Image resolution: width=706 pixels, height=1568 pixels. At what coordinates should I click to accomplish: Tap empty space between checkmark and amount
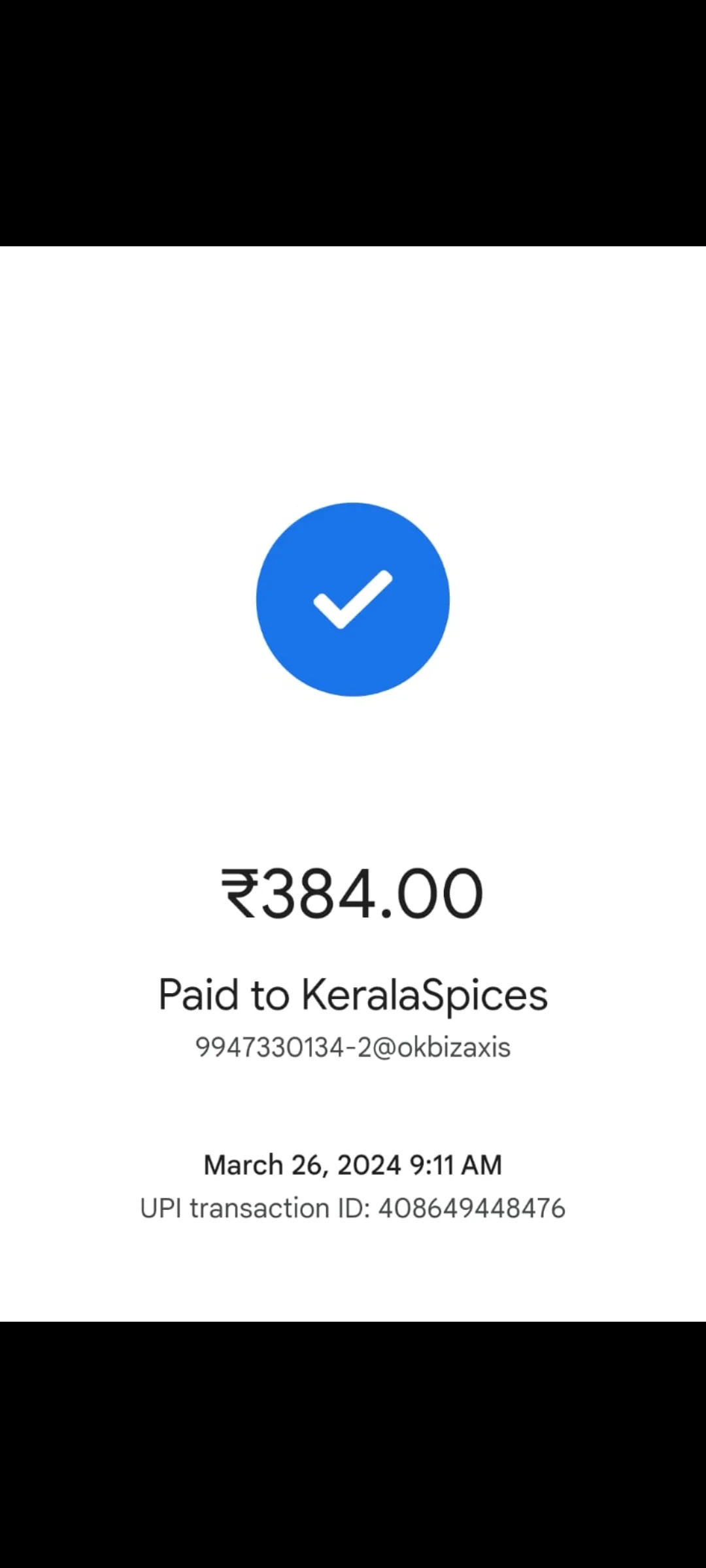[x=353, y=781]
